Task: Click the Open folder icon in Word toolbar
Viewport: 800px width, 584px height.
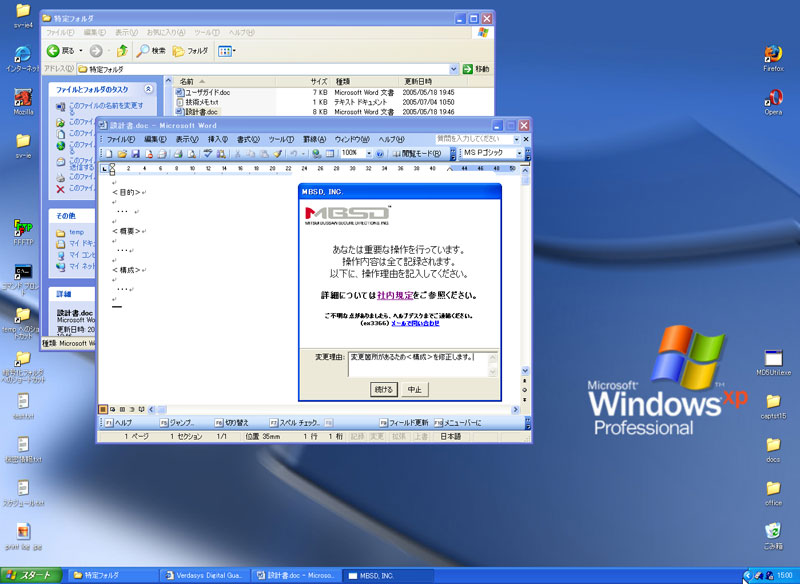Action: [x=122, y=154]
